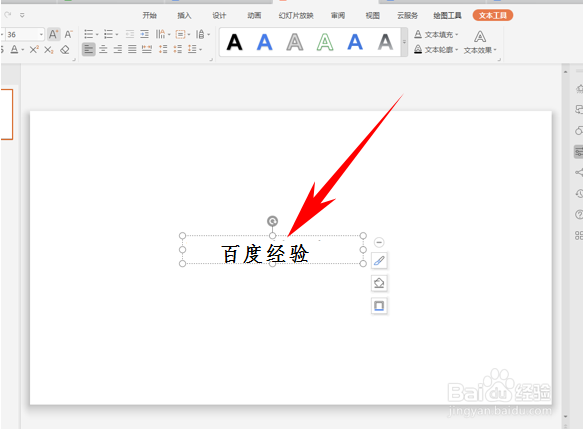
Task: Open quick access toolbar customize dropdown
Action: tap(22, 15)
